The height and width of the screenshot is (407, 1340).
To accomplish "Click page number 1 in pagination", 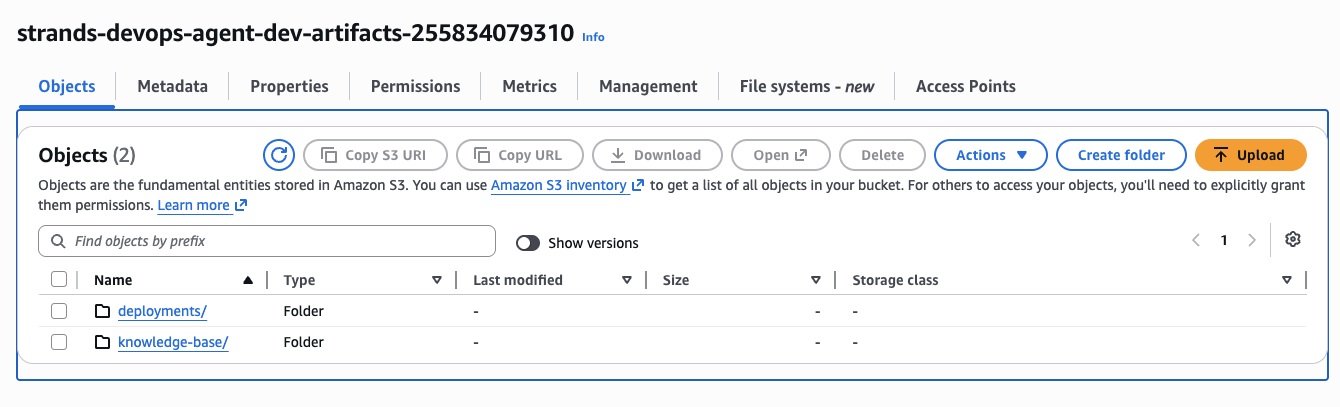I will pyautogui.click(x=1224, y=241).
